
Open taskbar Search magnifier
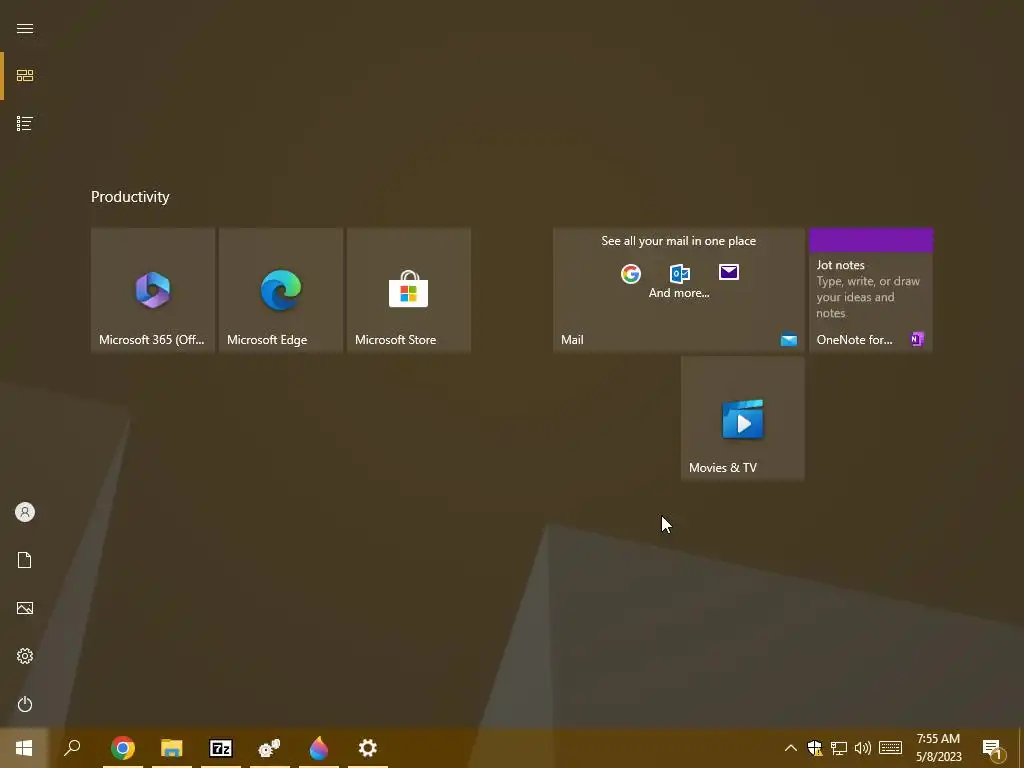pos(72,748)
